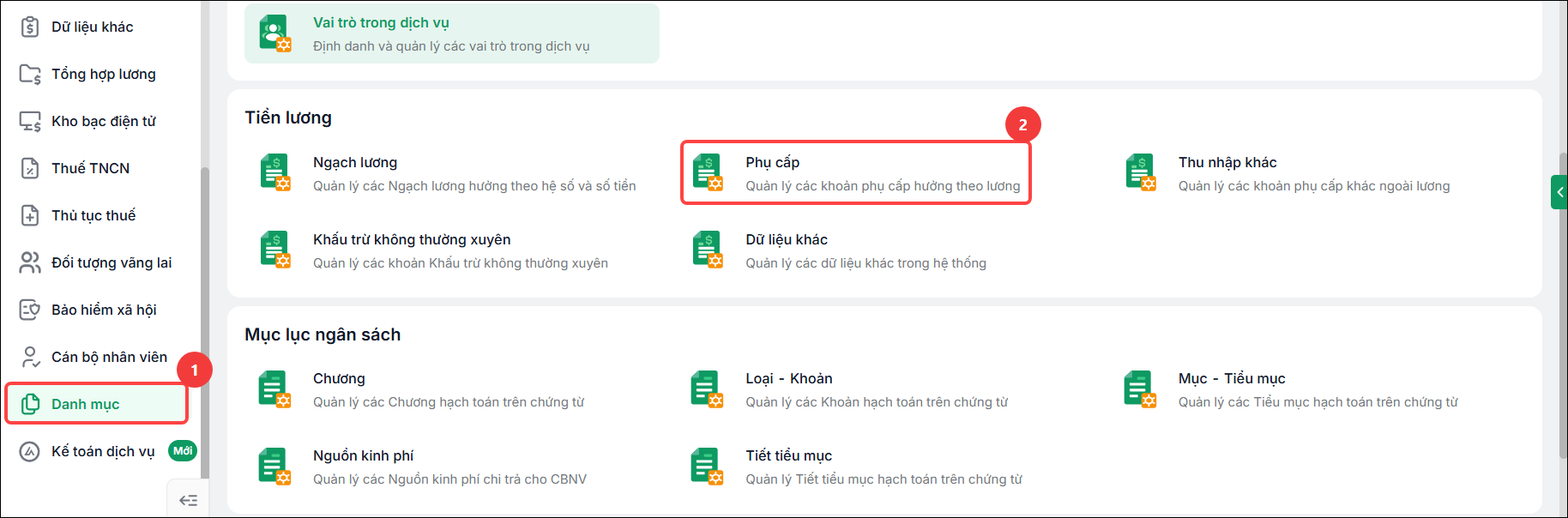The image size is (1568, 518).
Task: Click the Tiết tiểu mục icon
Action: (x=708, y=467)
